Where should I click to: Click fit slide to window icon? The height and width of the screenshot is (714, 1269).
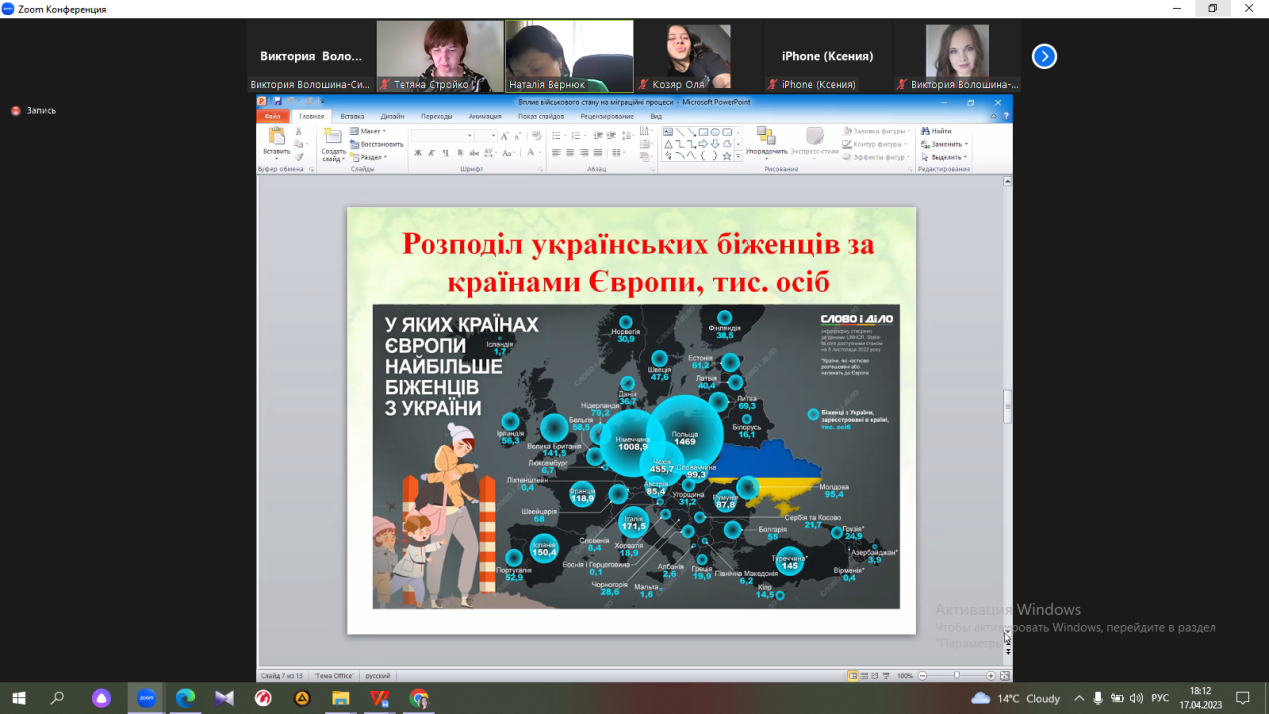click(1004, 676)
